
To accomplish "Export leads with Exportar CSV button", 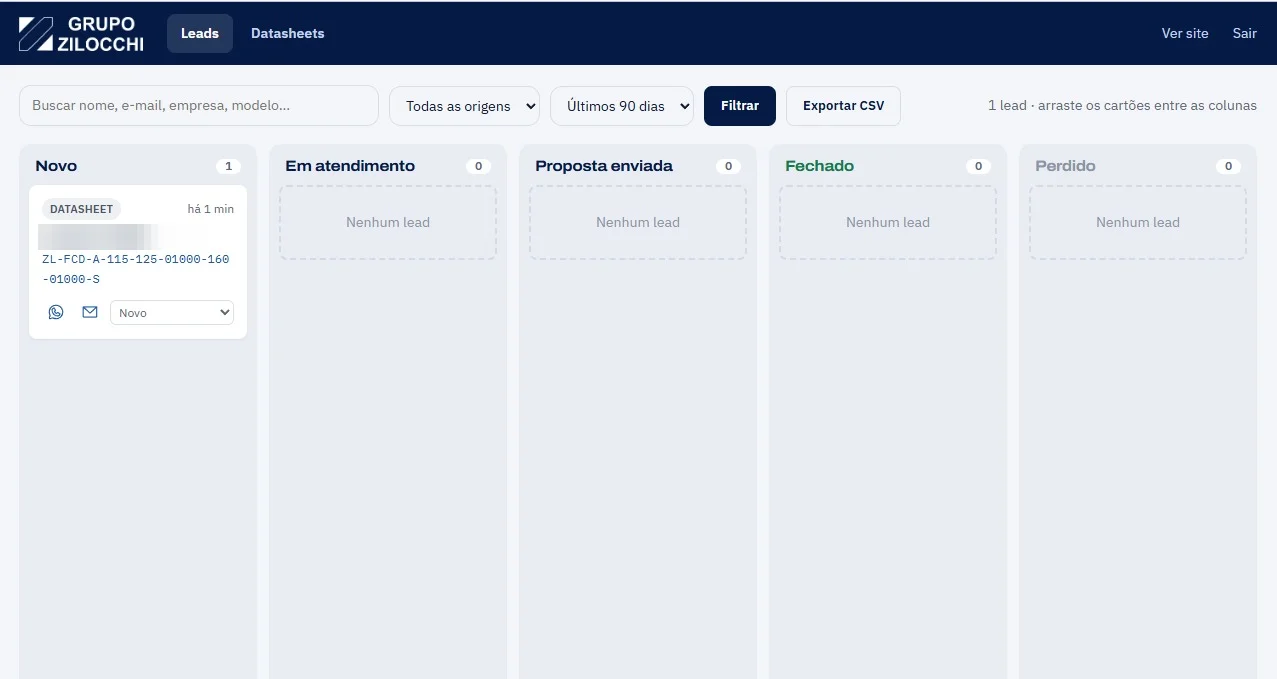I will [844, 106].
